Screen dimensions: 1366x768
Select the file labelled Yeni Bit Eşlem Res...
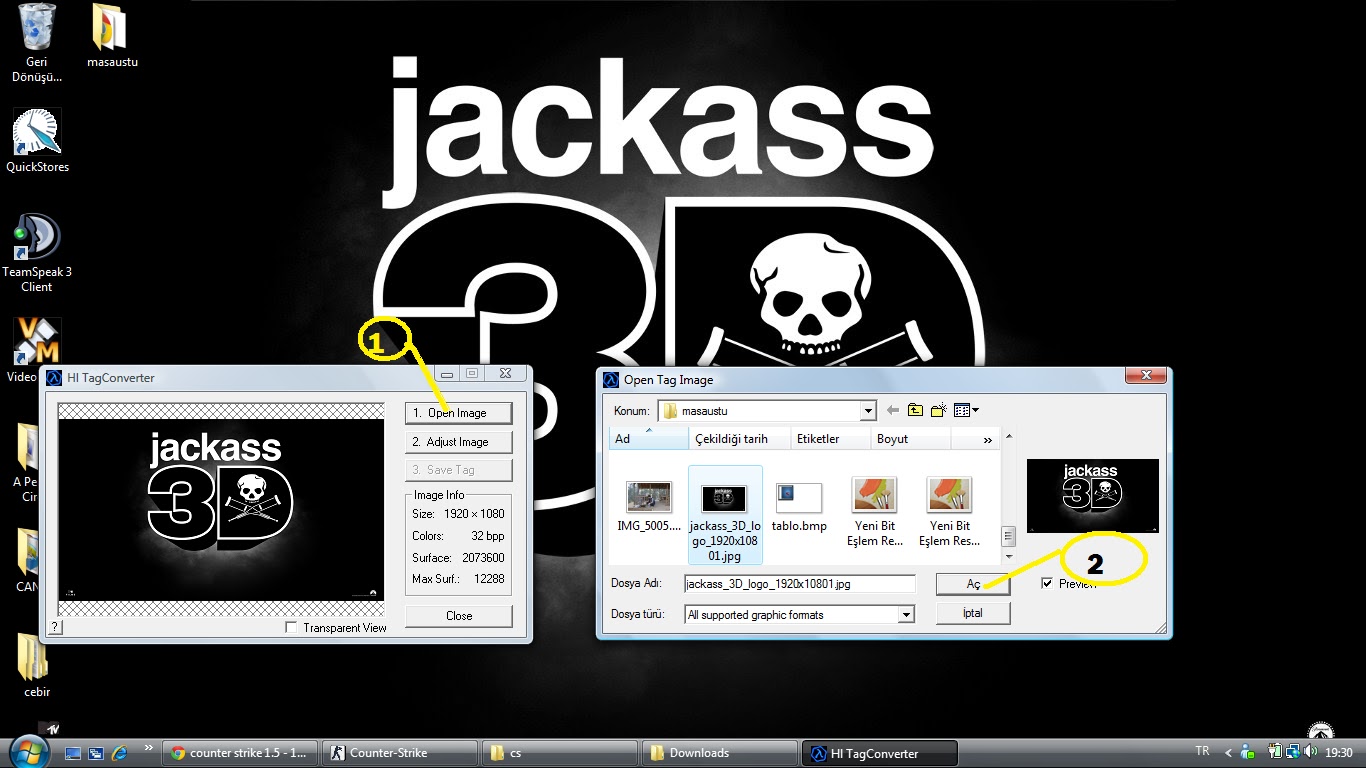coord(949,512)
